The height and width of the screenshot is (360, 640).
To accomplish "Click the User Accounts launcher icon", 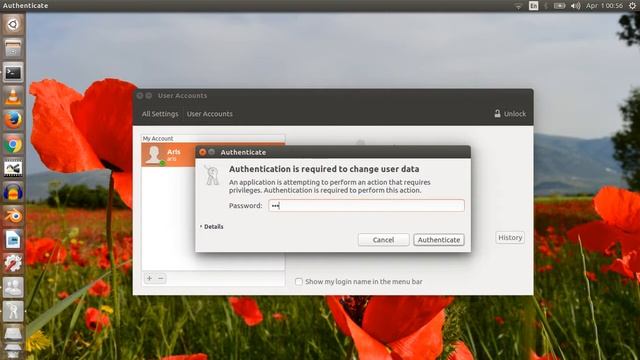I will (x=13, y=288).
